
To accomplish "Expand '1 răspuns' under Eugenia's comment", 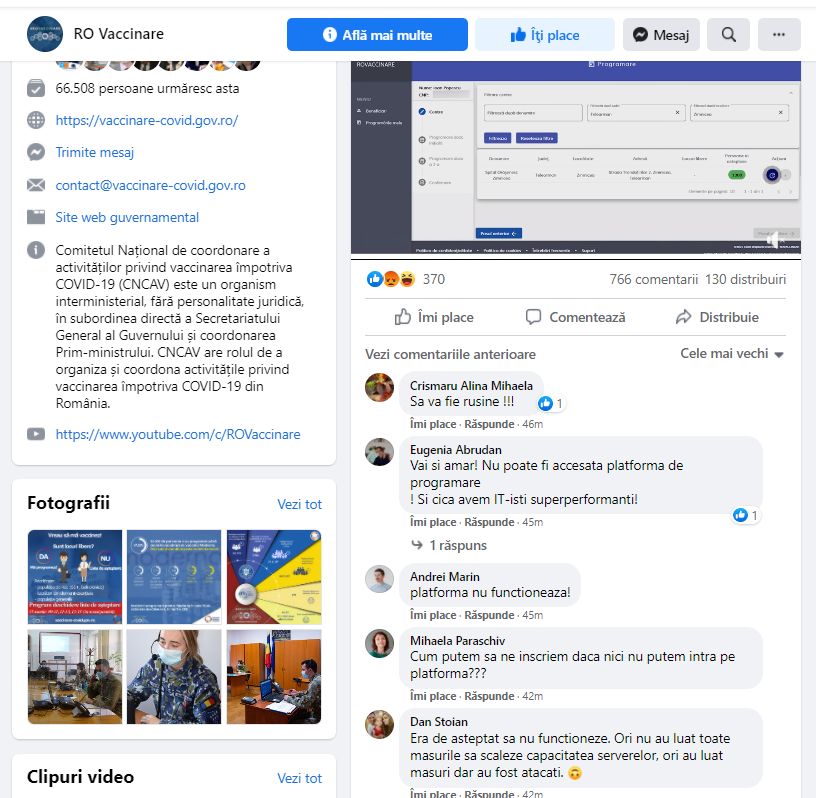I will [449, 546].
